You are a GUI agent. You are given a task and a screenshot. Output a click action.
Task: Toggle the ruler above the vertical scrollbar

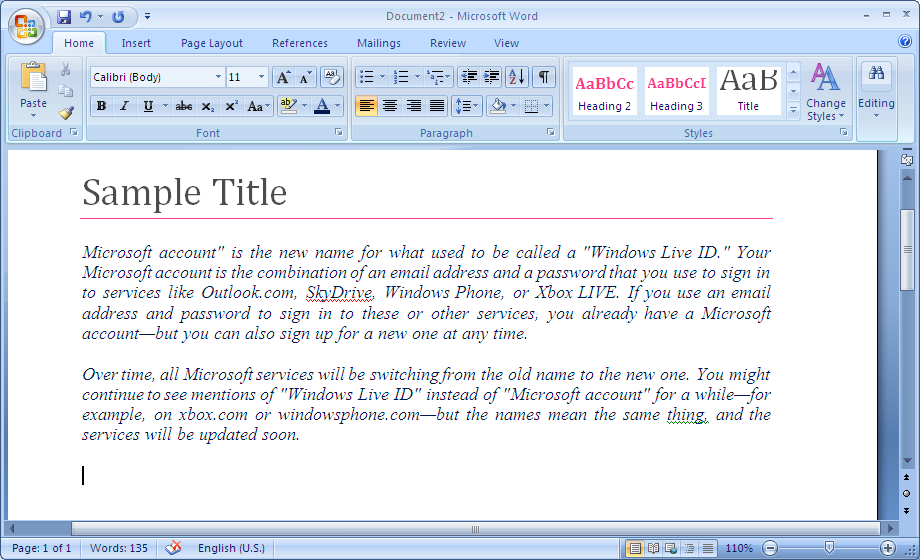[x=907, y=159]
